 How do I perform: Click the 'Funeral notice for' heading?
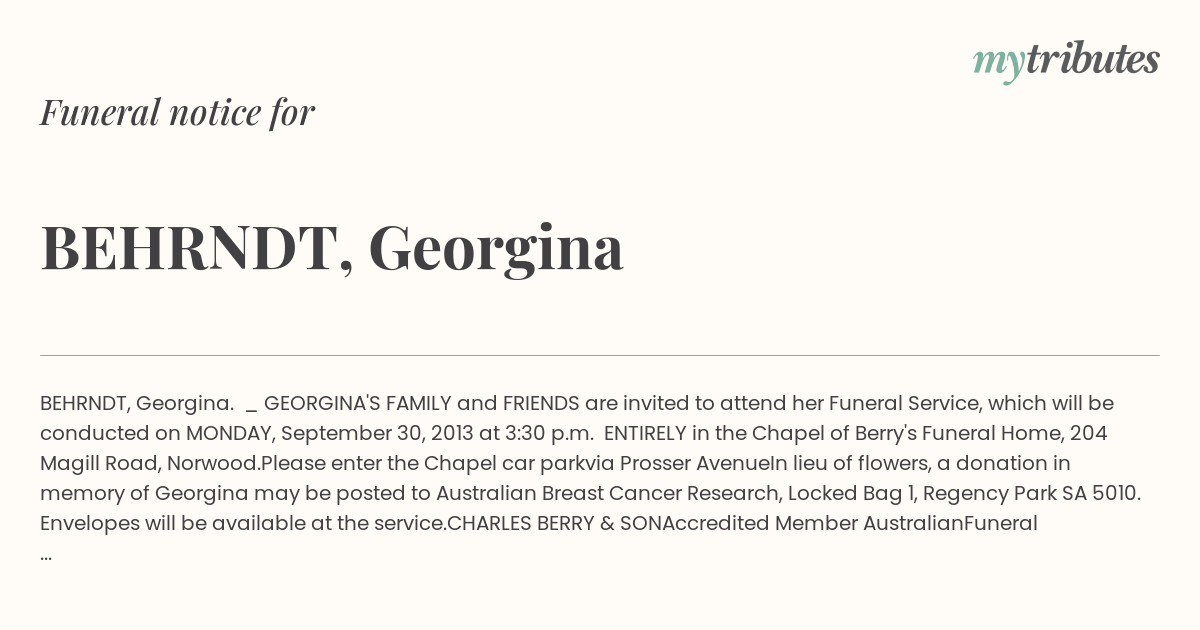tap(177, 113)
